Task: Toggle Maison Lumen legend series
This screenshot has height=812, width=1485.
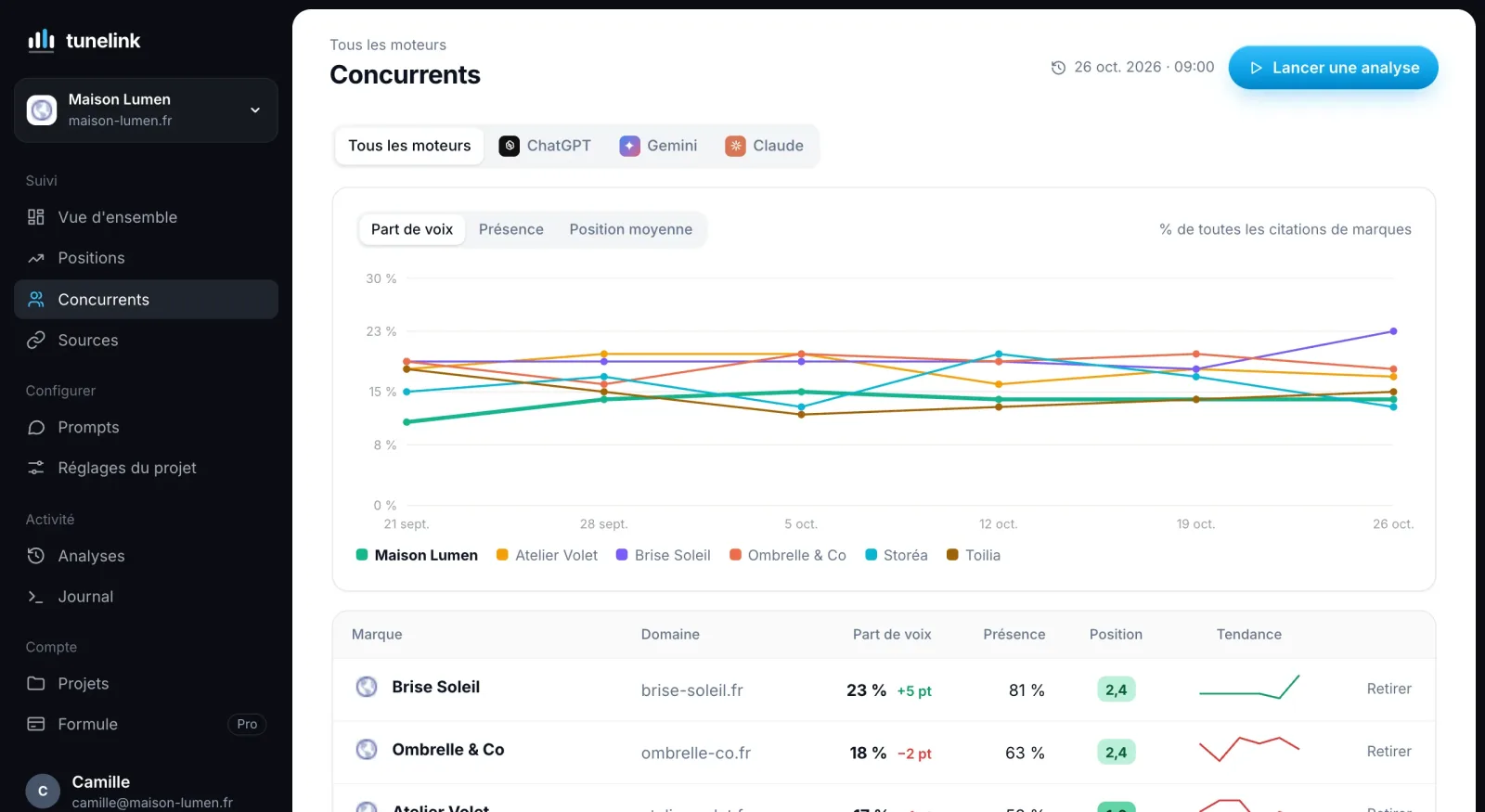Action: coord(417,555)
